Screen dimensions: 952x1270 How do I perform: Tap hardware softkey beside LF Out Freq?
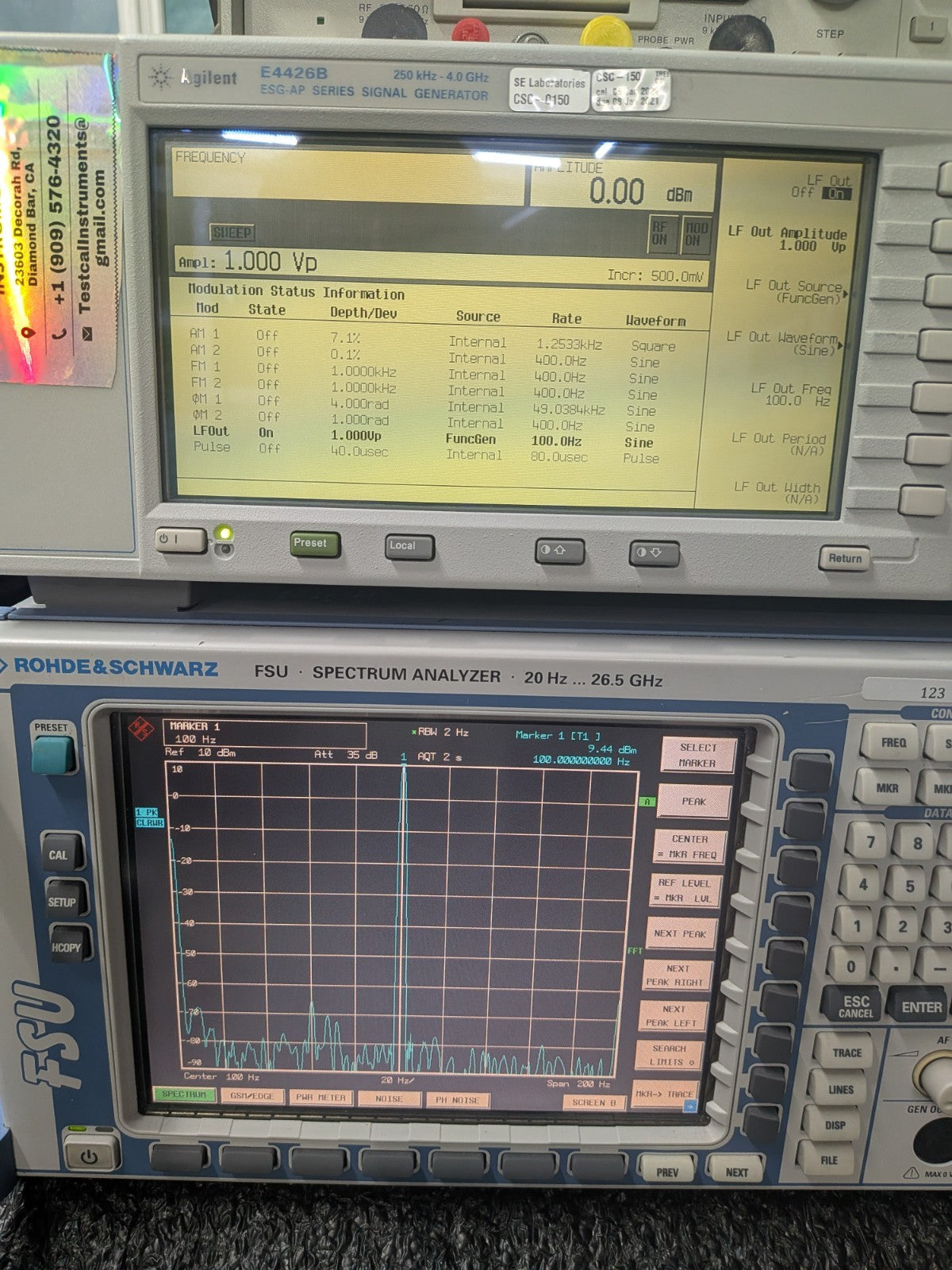[x=931, y=397]
